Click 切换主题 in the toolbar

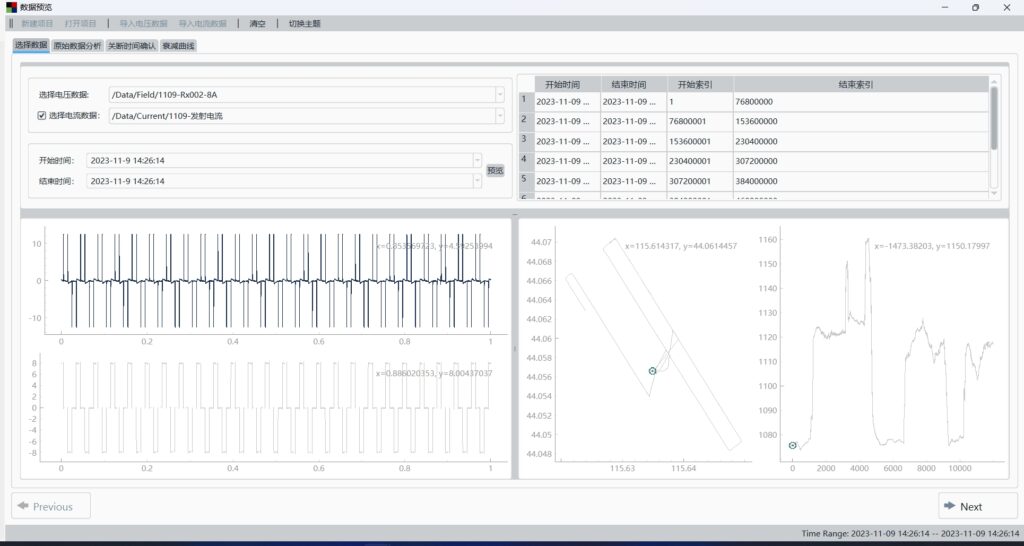pos(304,23)
